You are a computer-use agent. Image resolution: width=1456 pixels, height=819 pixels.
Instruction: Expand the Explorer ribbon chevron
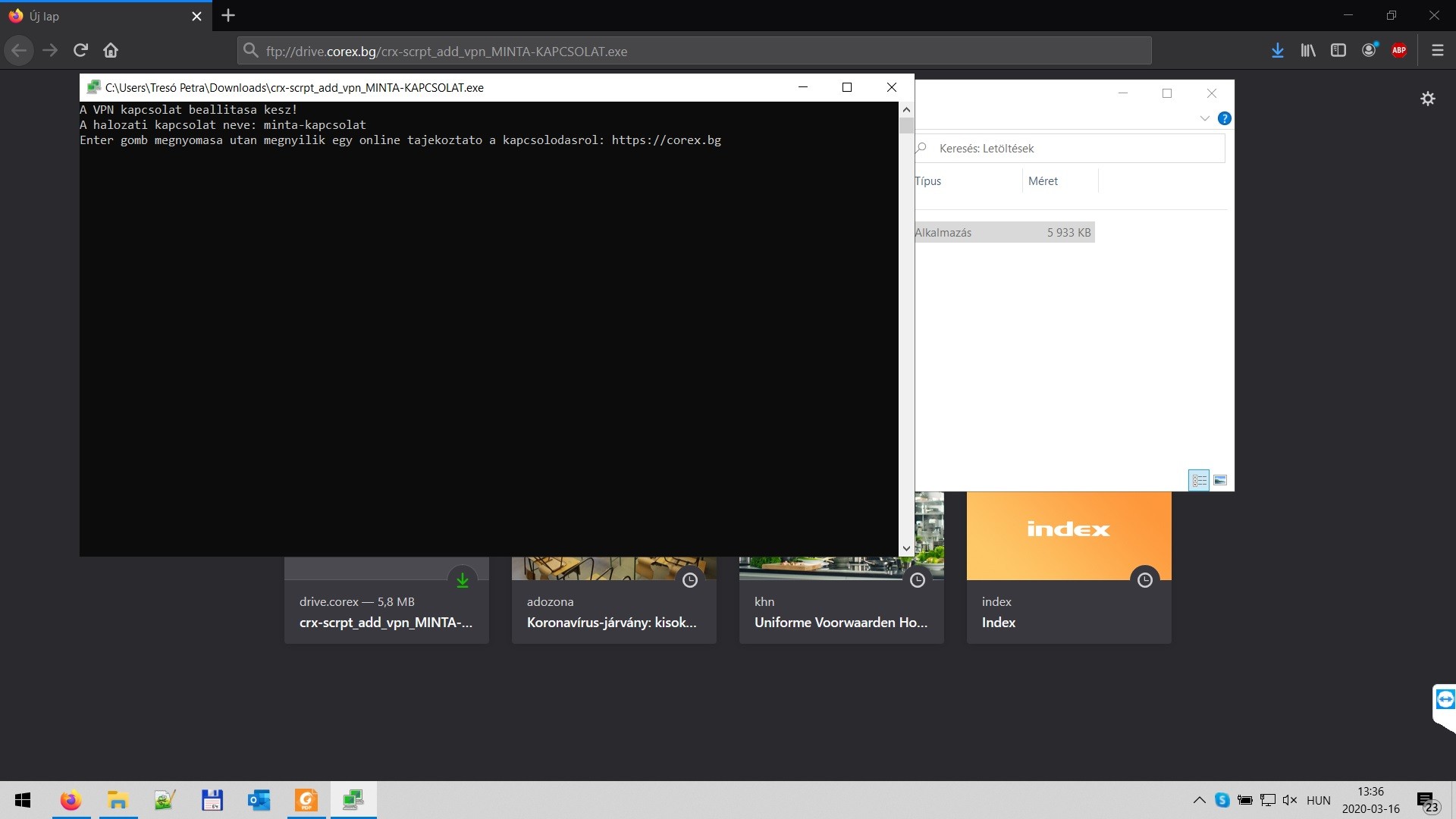click(x=1204, y=118)
